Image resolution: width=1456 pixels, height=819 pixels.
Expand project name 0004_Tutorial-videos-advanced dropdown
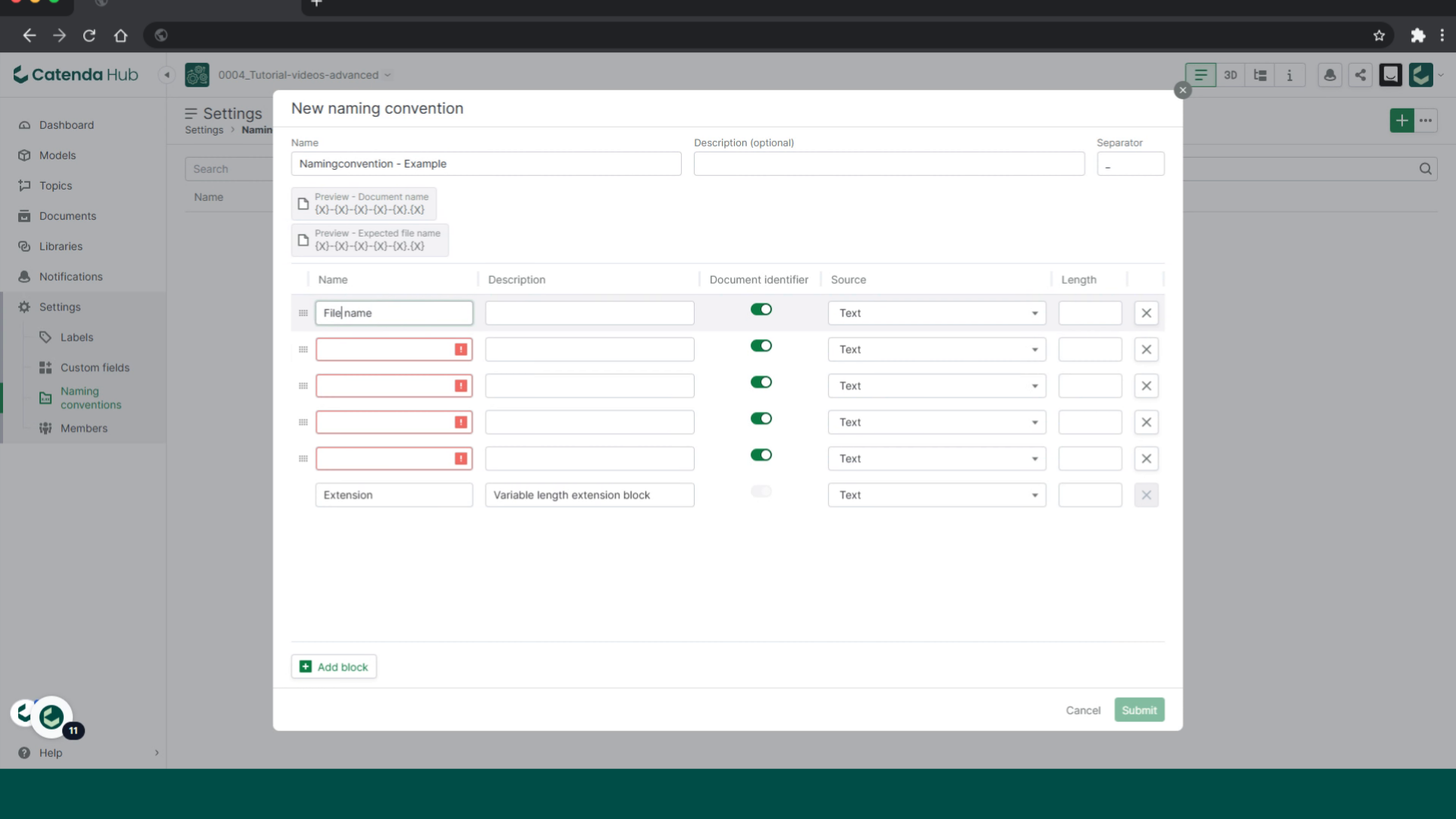(304, 75)
